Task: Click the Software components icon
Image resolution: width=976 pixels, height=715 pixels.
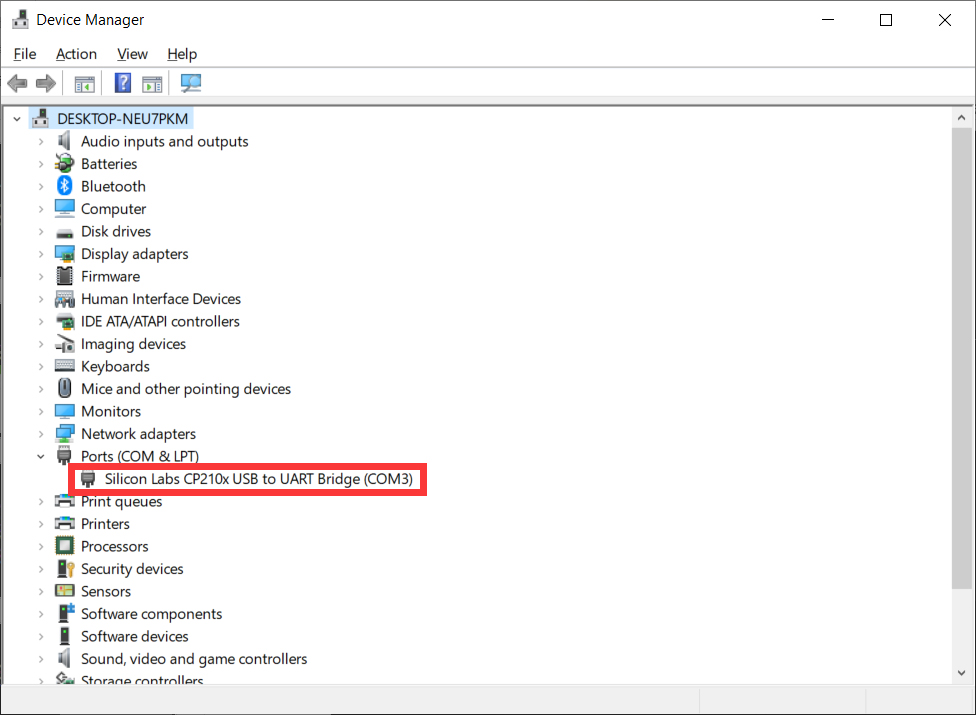Action: tap(66, 613)
